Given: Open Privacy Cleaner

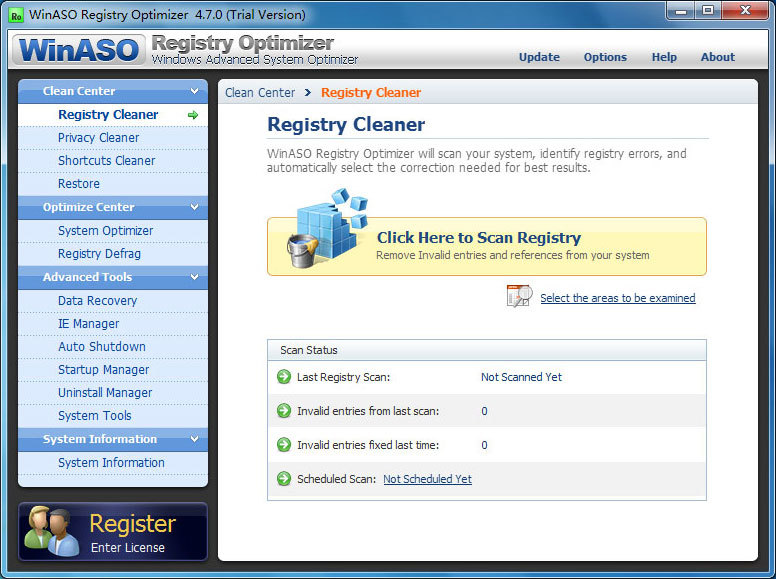Looking at the screenshot, I should [x=113, y=138].
